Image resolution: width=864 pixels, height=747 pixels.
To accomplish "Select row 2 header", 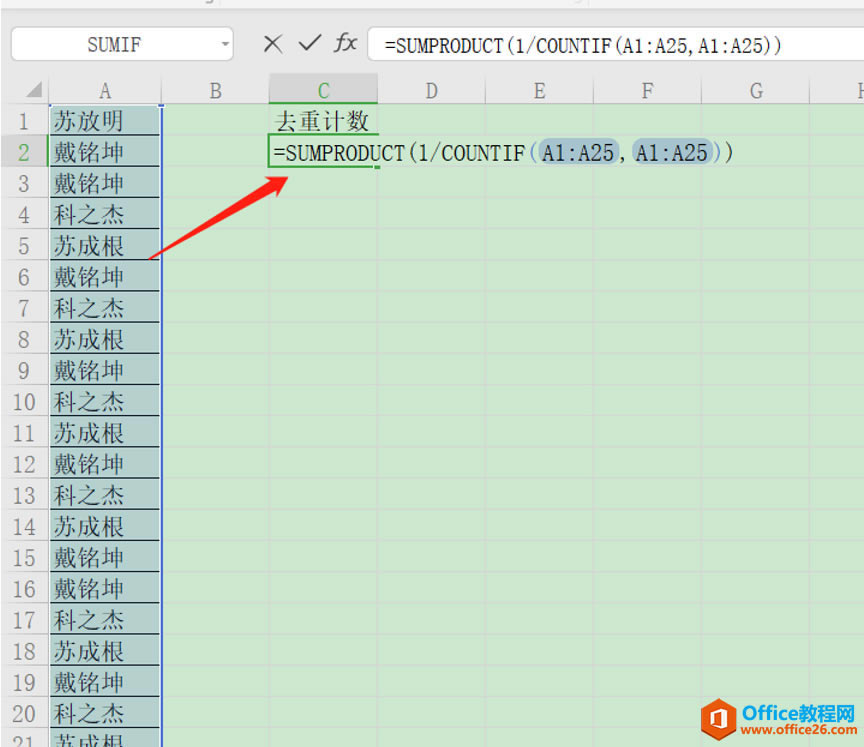I will click(24, 151).
